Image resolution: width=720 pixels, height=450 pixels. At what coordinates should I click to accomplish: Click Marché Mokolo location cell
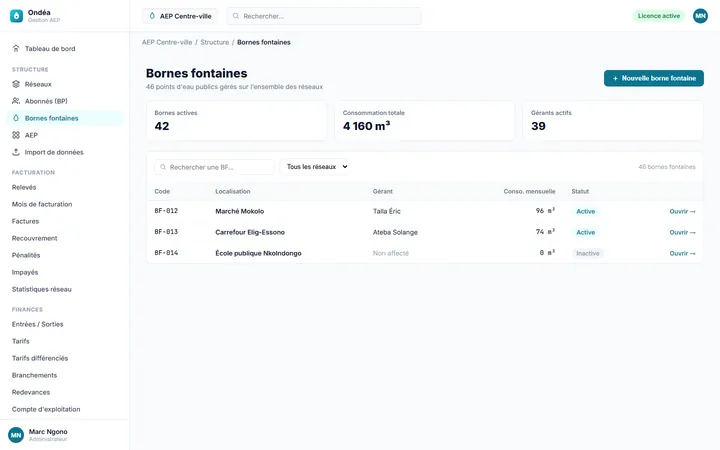pyautogui.click(x=240, y=211)
